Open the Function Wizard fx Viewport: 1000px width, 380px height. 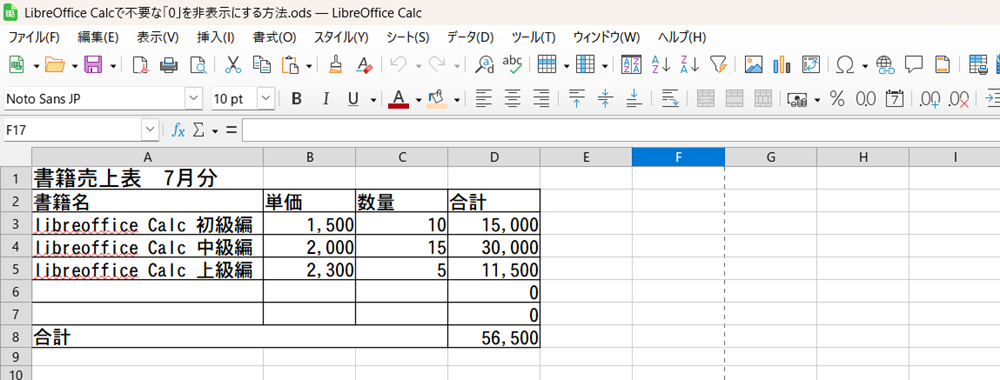[179, 130]
